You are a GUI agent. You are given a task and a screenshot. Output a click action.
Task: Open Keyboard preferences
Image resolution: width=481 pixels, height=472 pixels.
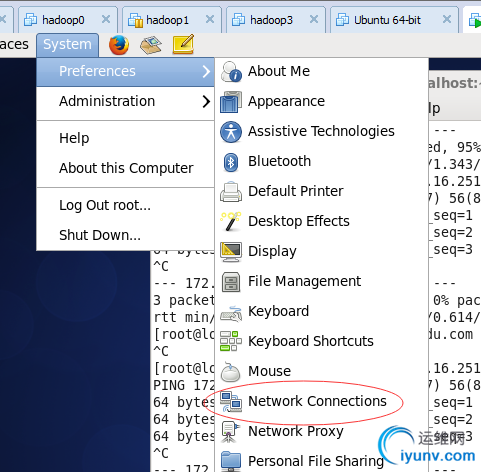coord(321,311)
